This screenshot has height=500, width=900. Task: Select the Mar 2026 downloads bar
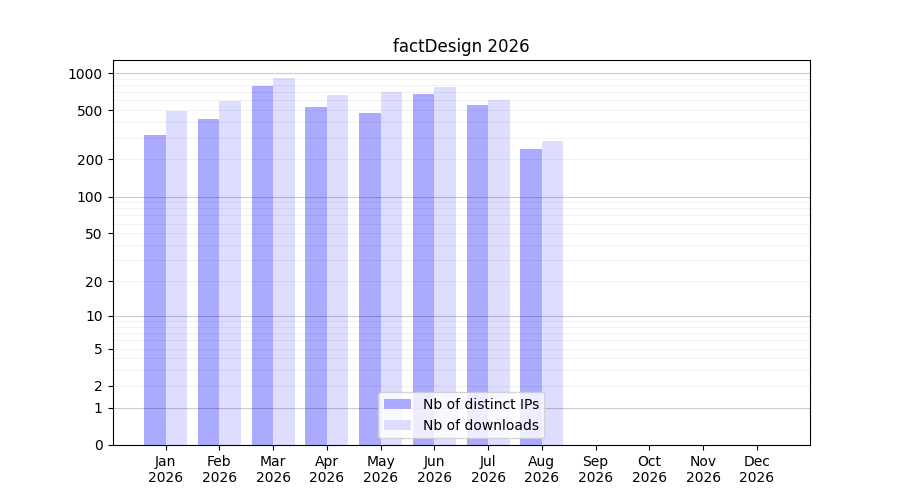pyautogui.click(x=284, y=262)
